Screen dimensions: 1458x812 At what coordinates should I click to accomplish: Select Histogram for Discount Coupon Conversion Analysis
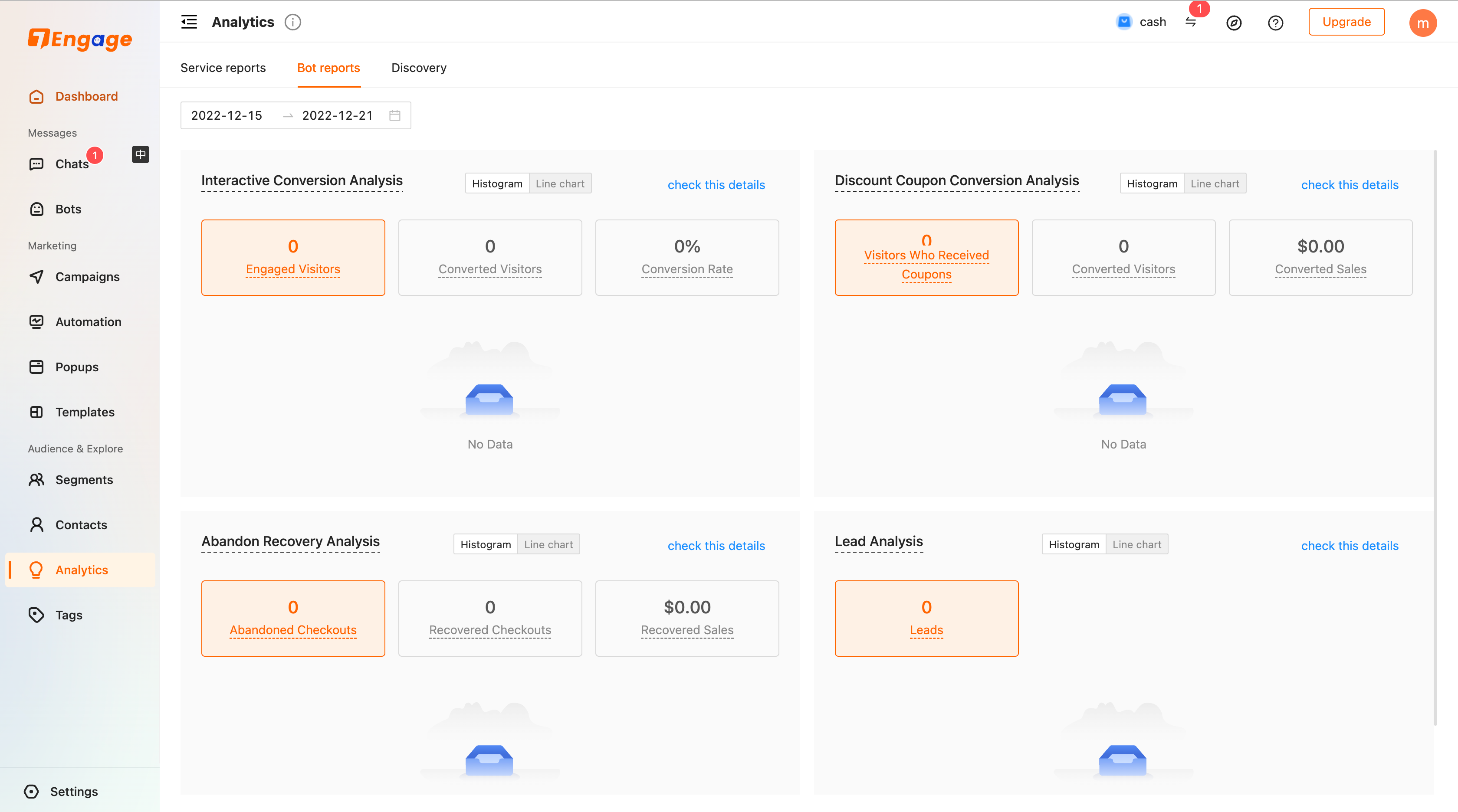pyautogui.click(x=1152, y=183)
